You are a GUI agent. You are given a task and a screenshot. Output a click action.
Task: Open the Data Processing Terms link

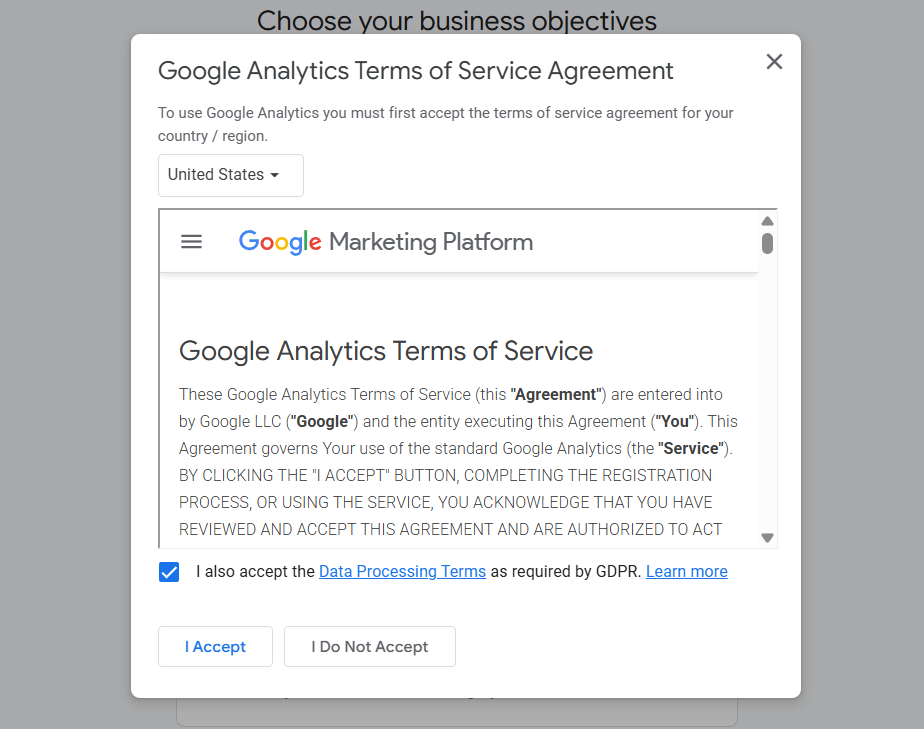tap(402, 572)
